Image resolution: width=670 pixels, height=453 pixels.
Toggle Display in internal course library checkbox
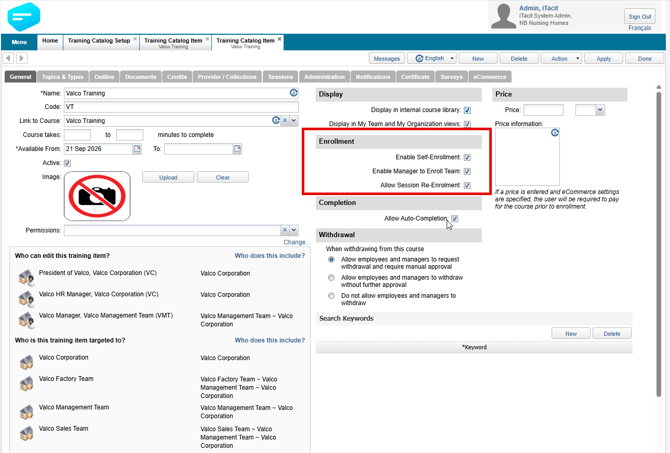pos(467,110)
